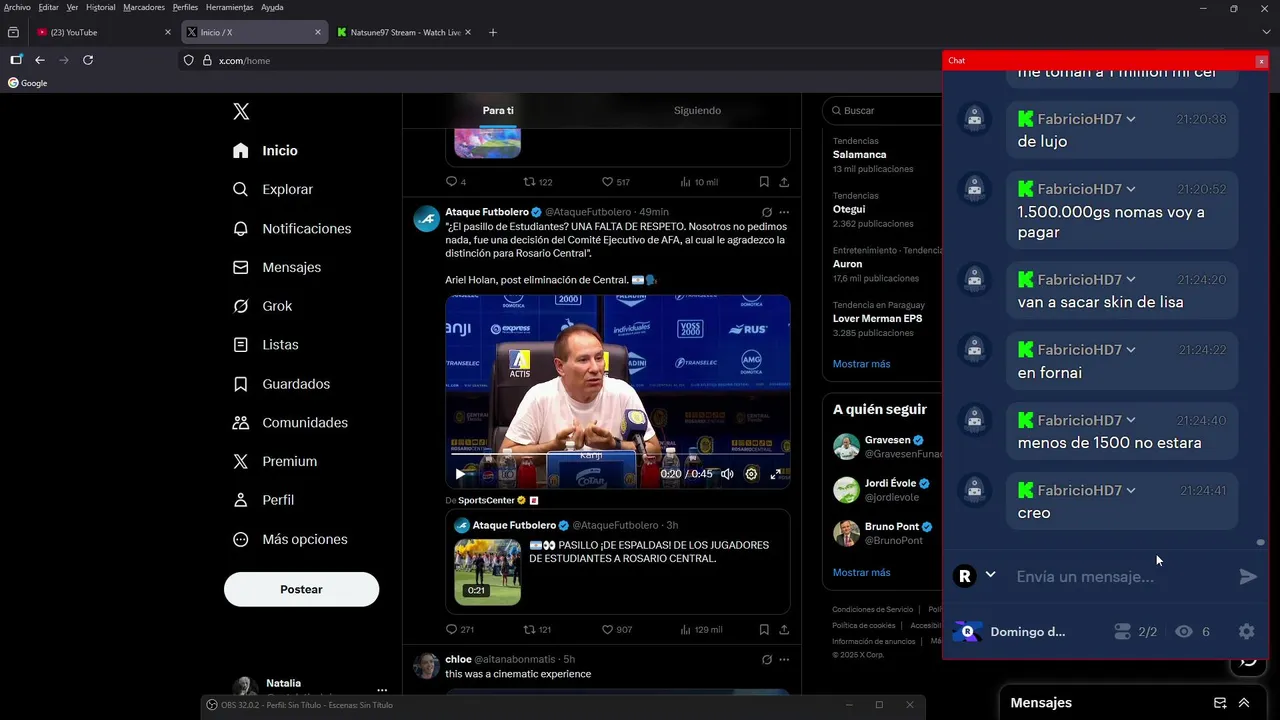
Task: Enter fullscreen on the video
Action: [775, 474]
